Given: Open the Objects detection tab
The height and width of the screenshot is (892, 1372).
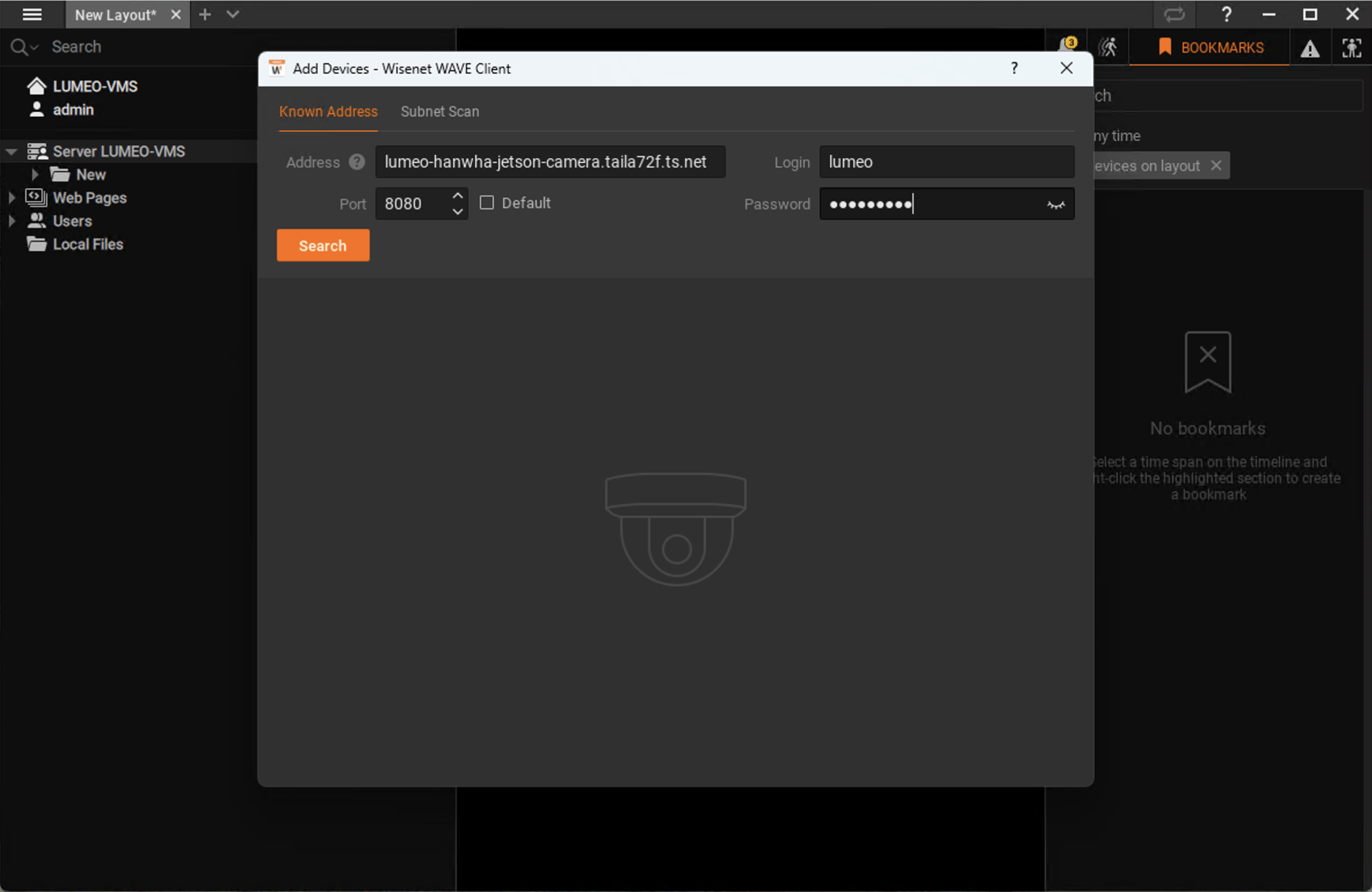Looking at the screenshot, I should point(1352,48).
